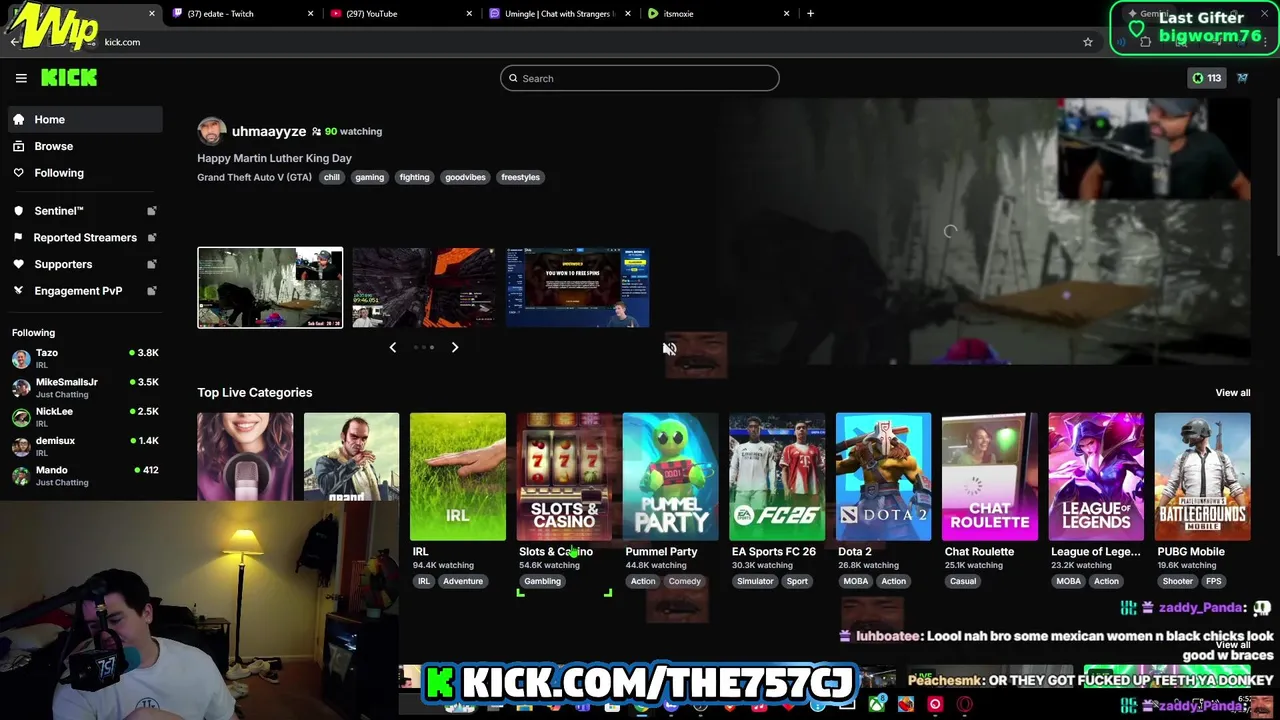The width and height of the screenshot is (1280, 720).
Task: Click the external icon beside Engagement PvP
Action: pos(152,291)
